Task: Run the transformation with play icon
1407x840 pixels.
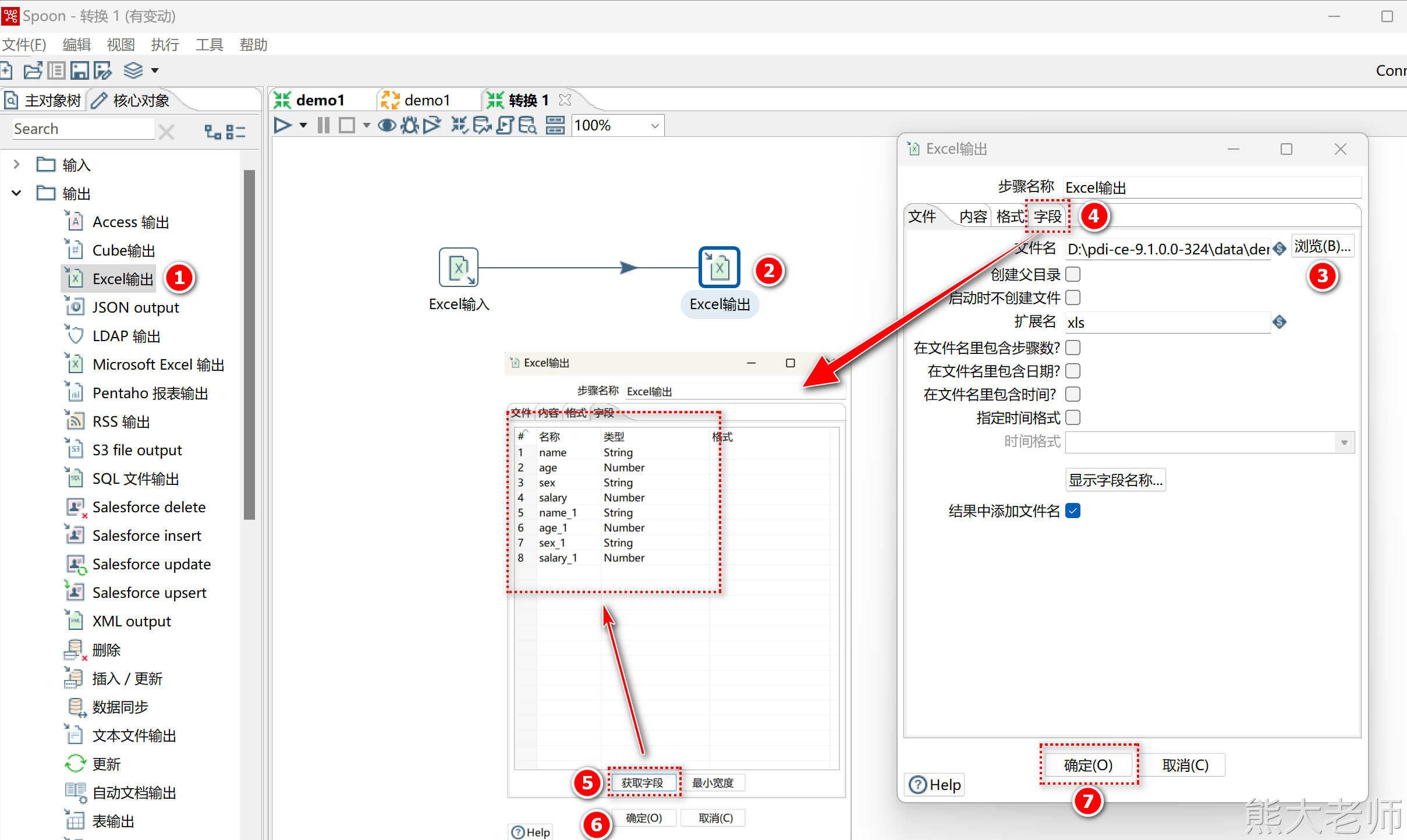Action: click(283, 125)
